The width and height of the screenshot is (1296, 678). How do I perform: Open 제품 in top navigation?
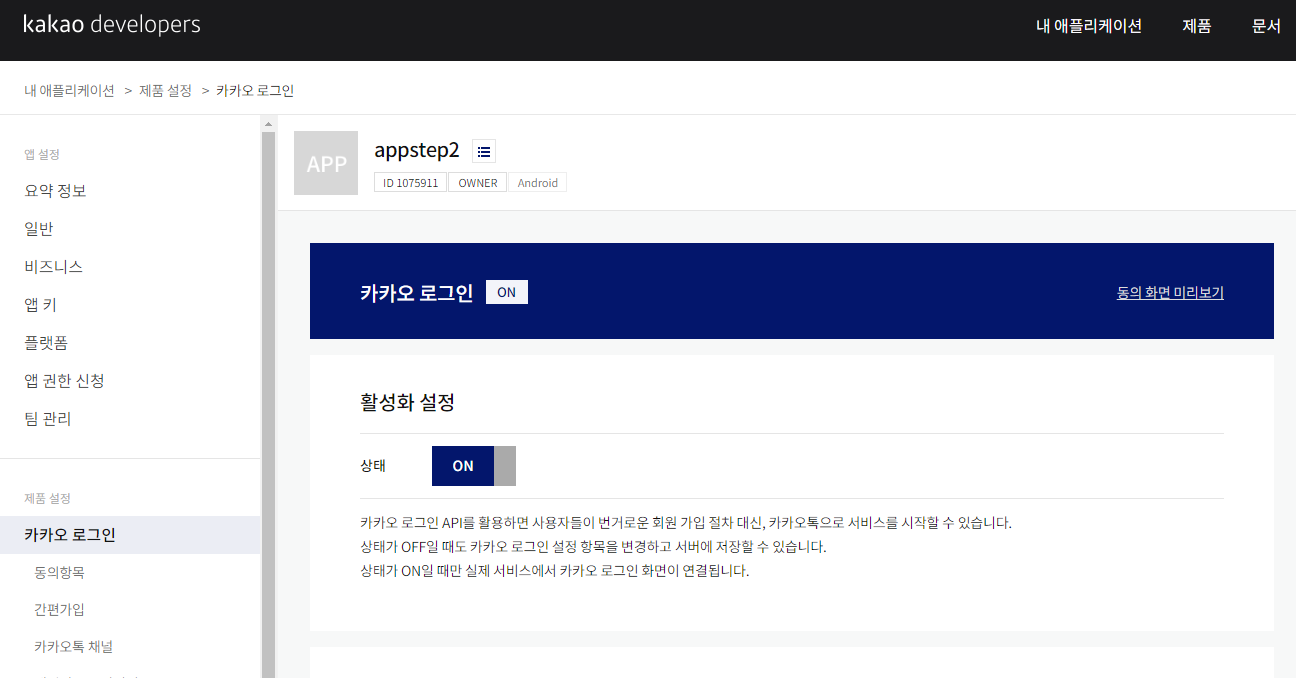pyautogui.click(x=1197, y=26)
